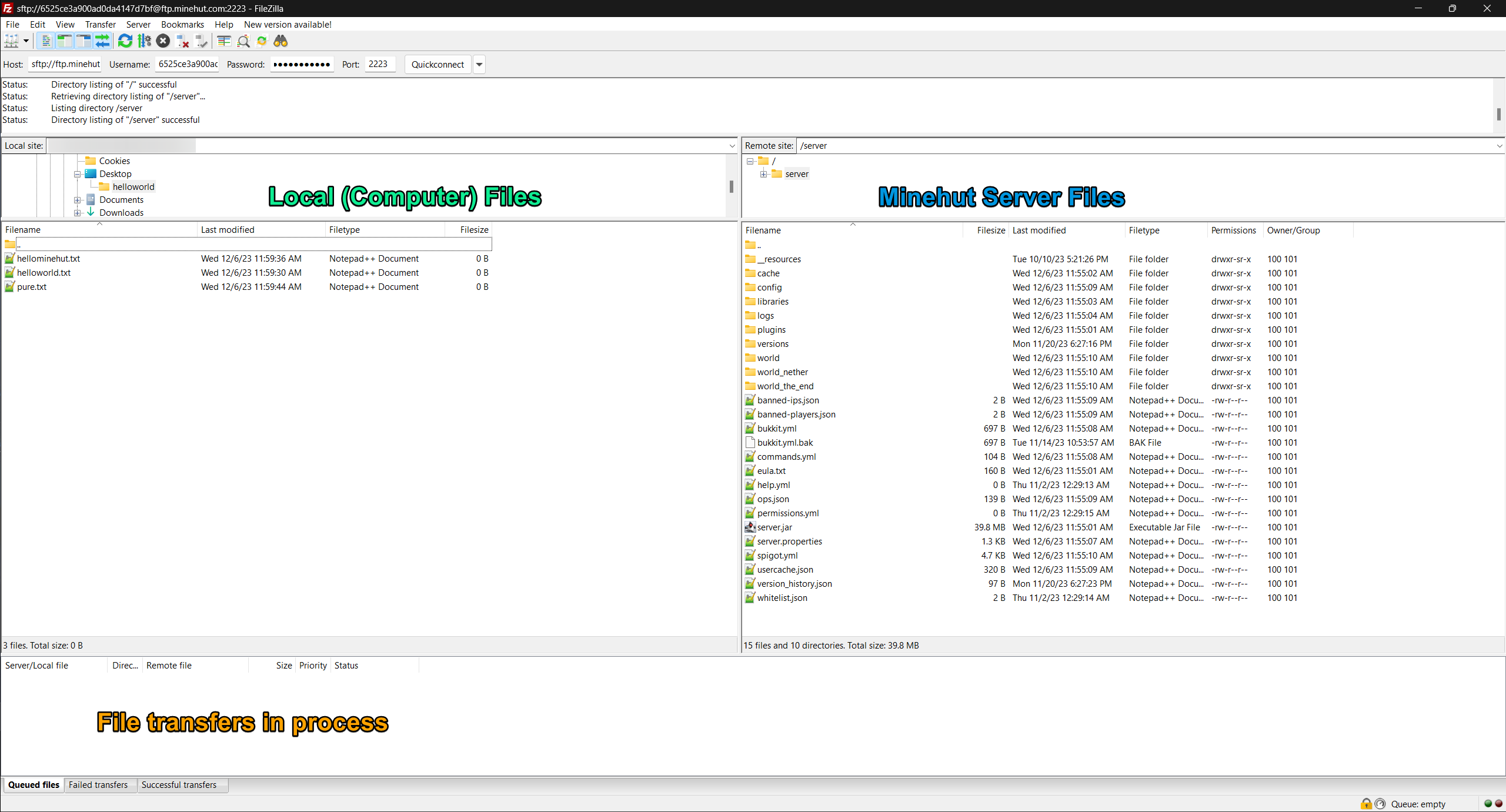
Task: Open the New version available menu
Action: point(288,25)
